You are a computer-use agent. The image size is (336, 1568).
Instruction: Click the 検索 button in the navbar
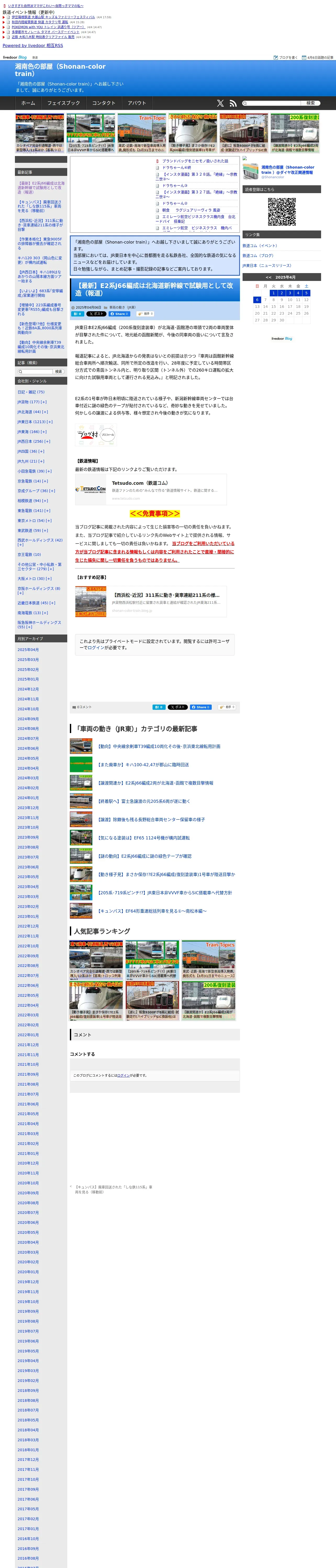[x=310, y=103]
